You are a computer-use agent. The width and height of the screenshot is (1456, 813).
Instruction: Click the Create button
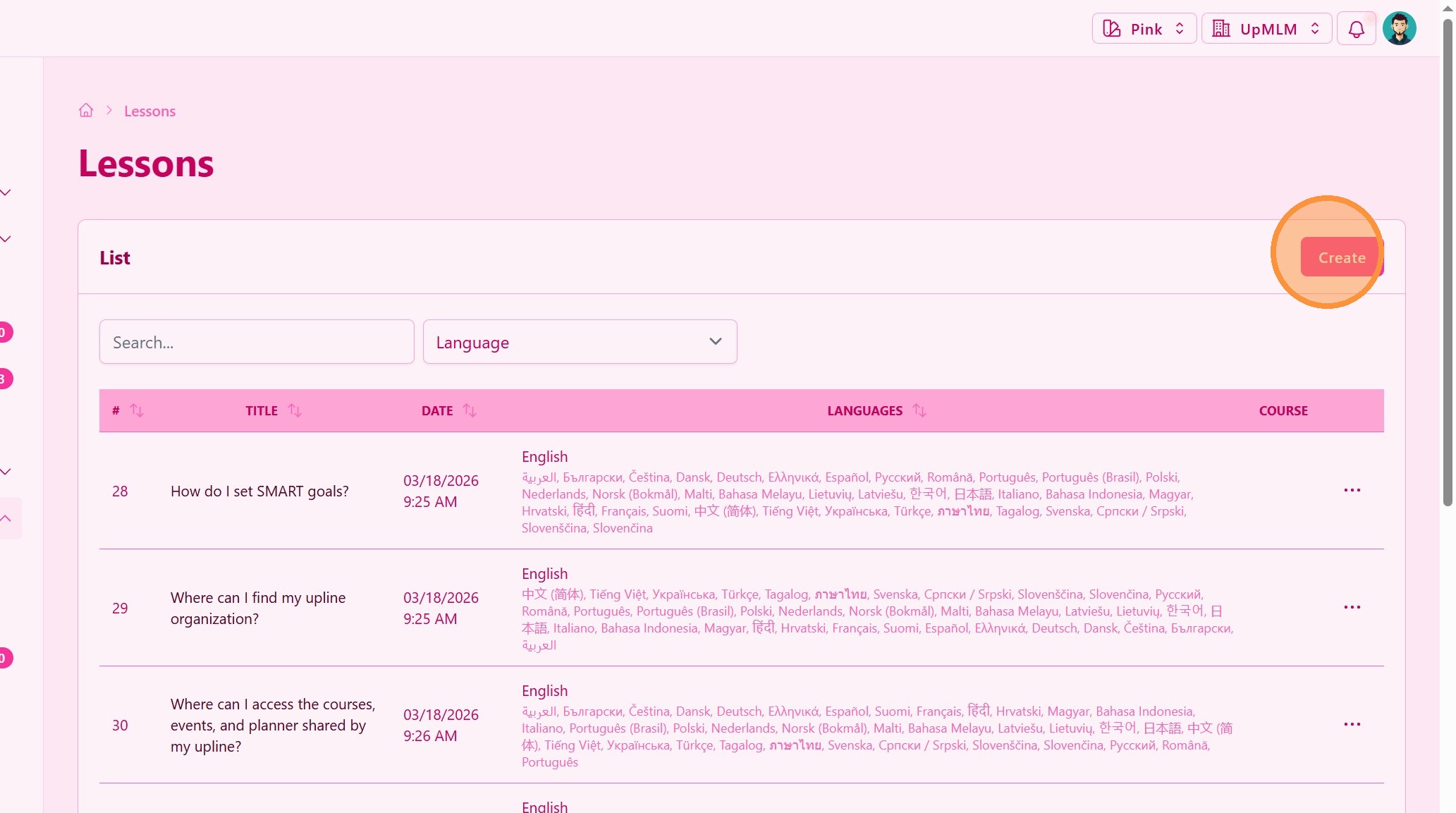[1341, 257]
